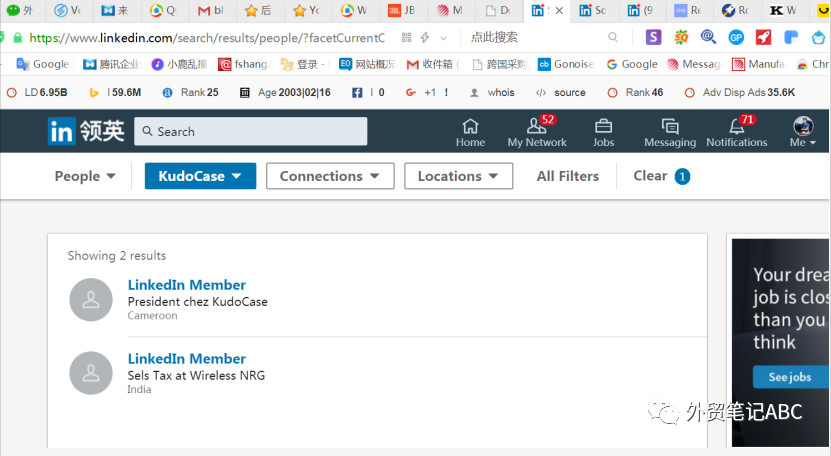Open My Network with 52 badge
Screen dimensions: 831x456
(537, 133)
